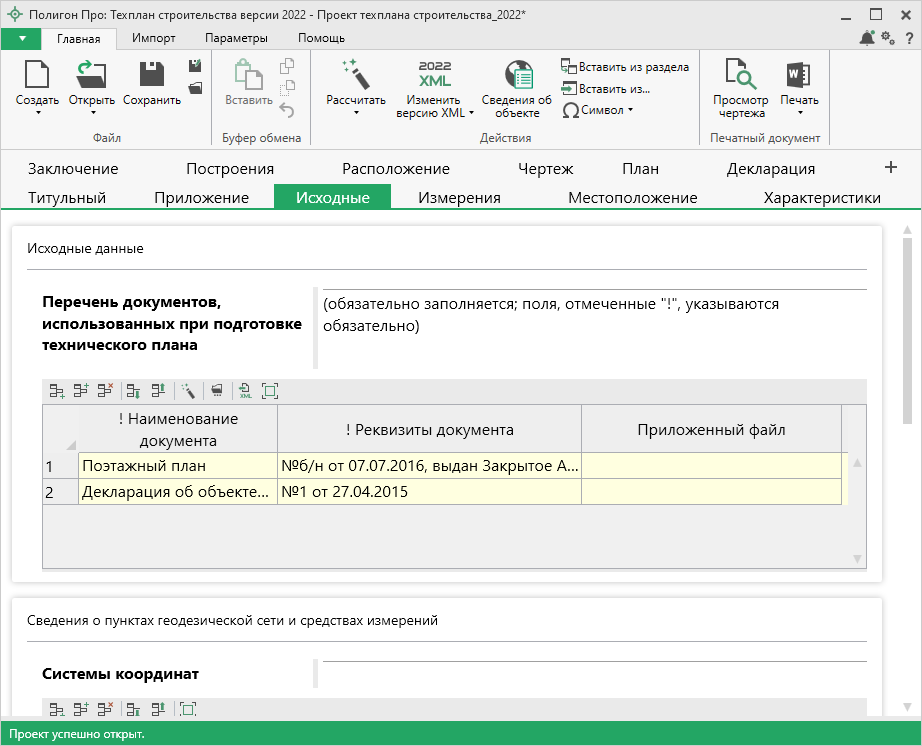The width and height of the screenshot is (922, 746).
Task: Select the Поэтажный план document cell
Action: coord(177,465)
